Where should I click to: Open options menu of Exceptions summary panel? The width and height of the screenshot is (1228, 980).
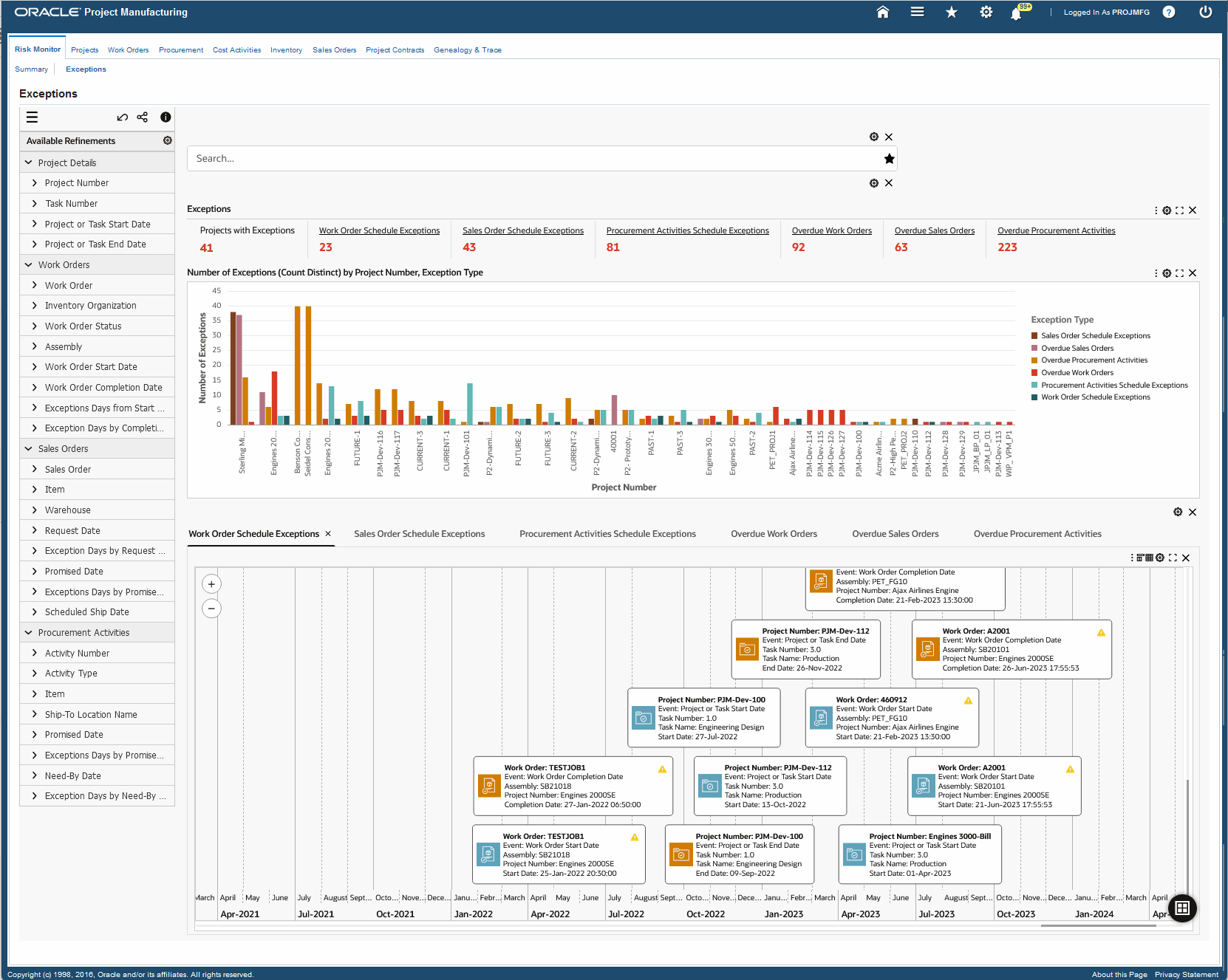[x=1156, y=210]
